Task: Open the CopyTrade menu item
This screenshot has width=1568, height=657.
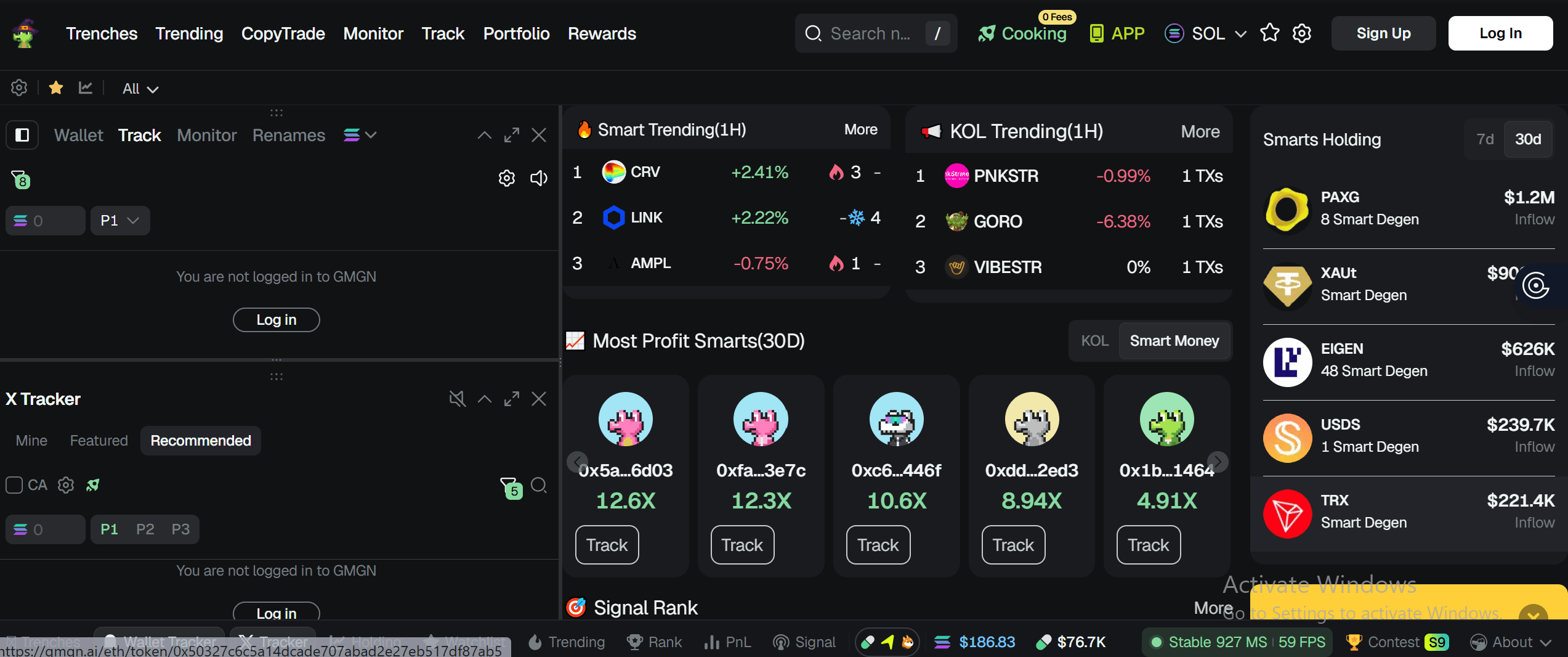Action: pos(283,33)
